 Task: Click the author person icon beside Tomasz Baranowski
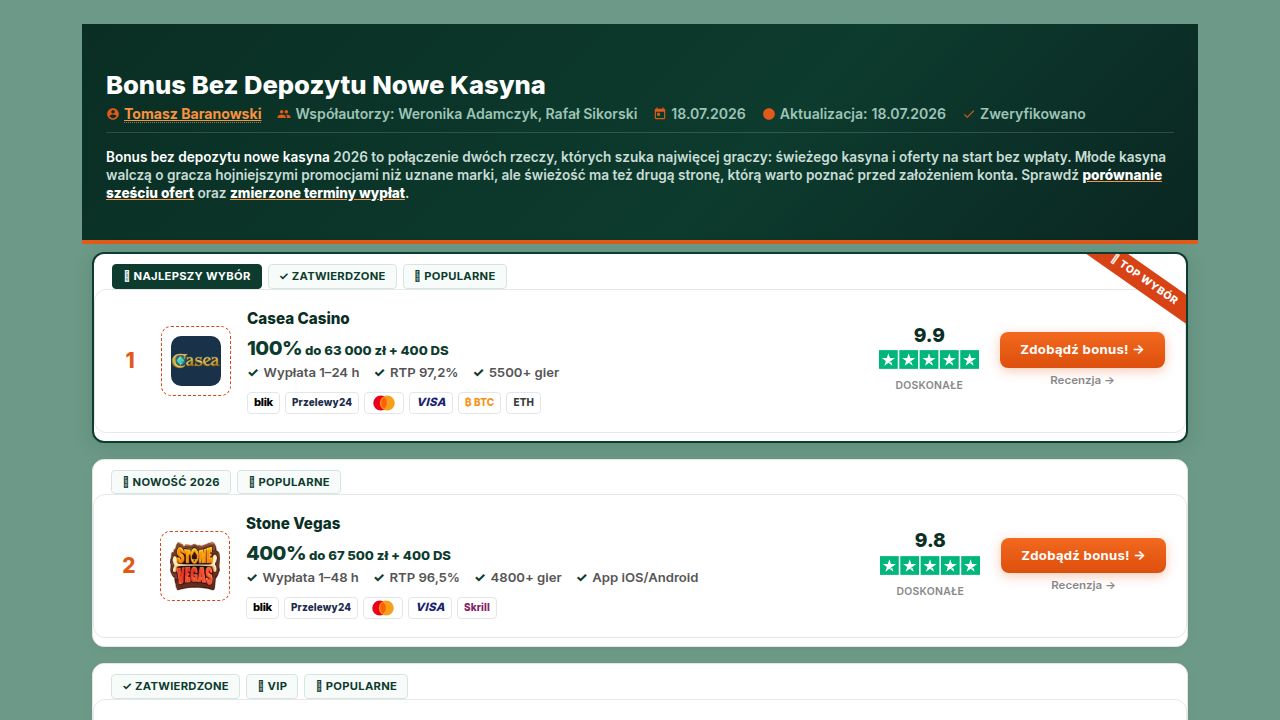tap(113, 114)
